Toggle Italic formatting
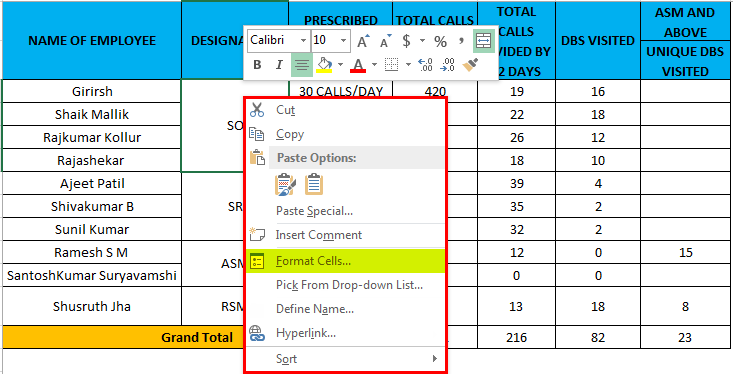Screen dimensions: 733x374 (279, 65)
